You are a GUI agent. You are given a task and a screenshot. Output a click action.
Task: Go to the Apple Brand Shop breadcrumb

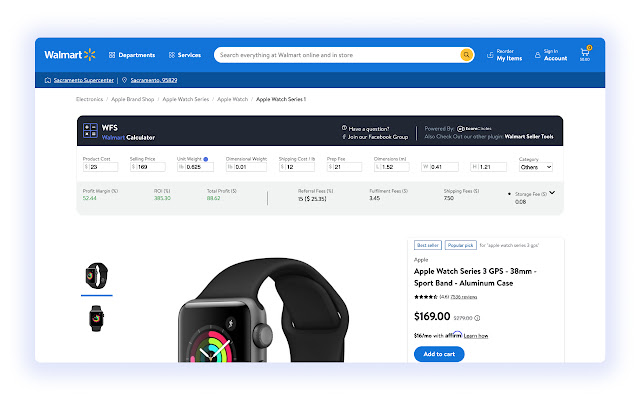click(x=133, y=99)
